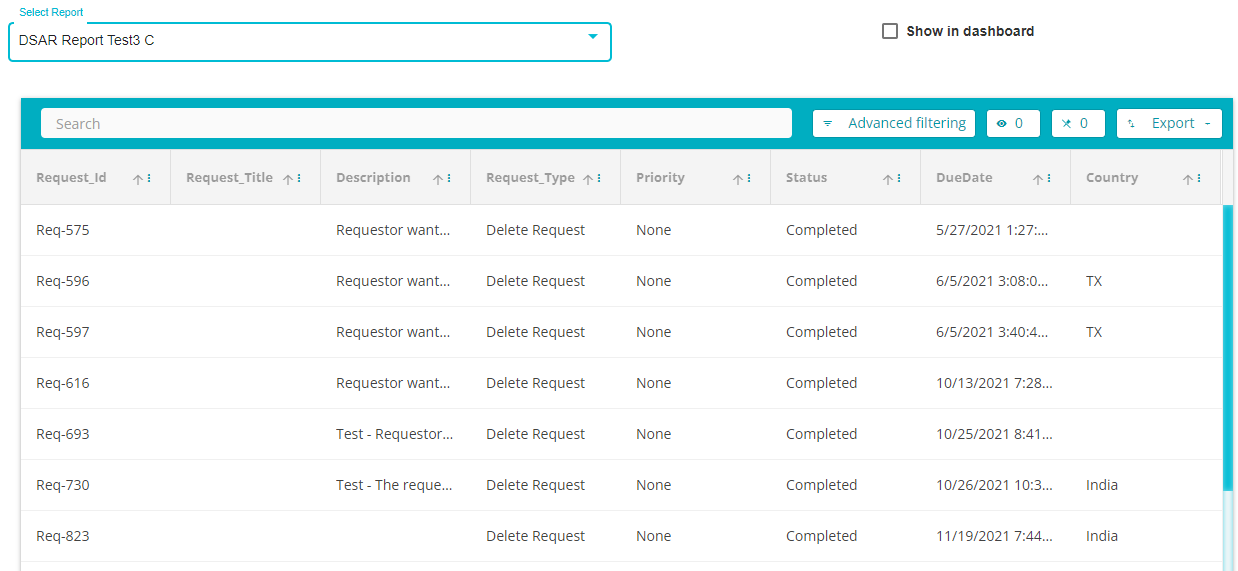Focus the Search field
Viewport: 1238px width, 571px height.
(416, 123)
